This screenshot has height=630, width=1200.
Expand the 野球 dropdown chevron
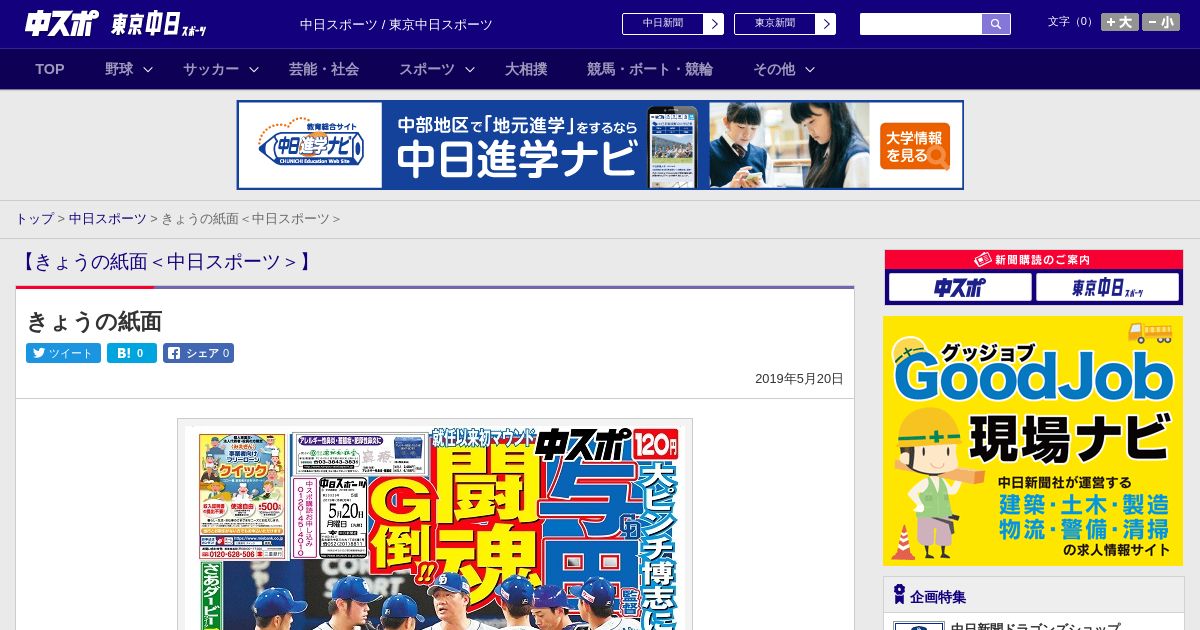click(x=148, y=69)
